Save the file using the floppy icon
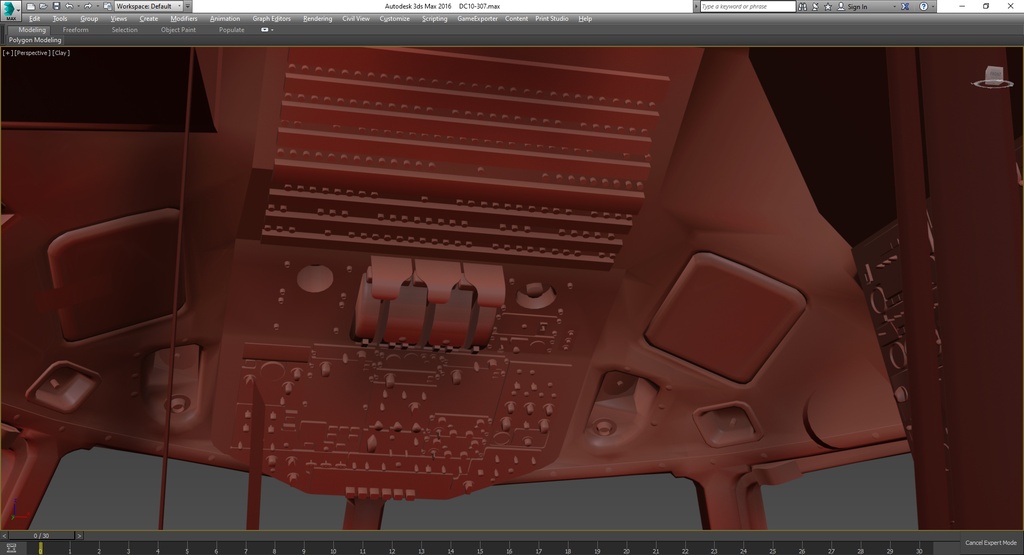Viewport: 1024px width, 555px height. 54,6
